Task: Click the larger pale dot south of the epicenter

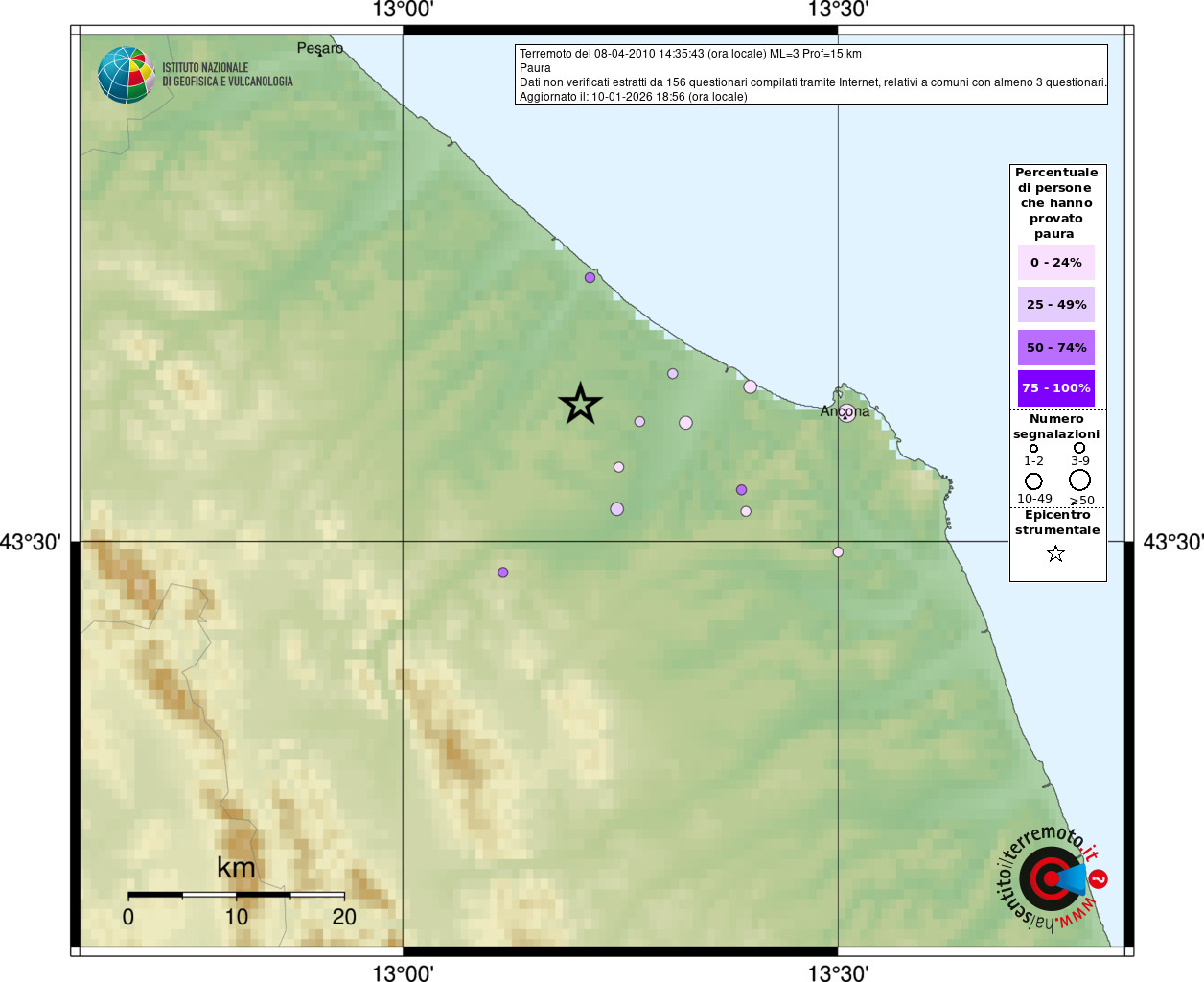Action: tap(616, 509)
